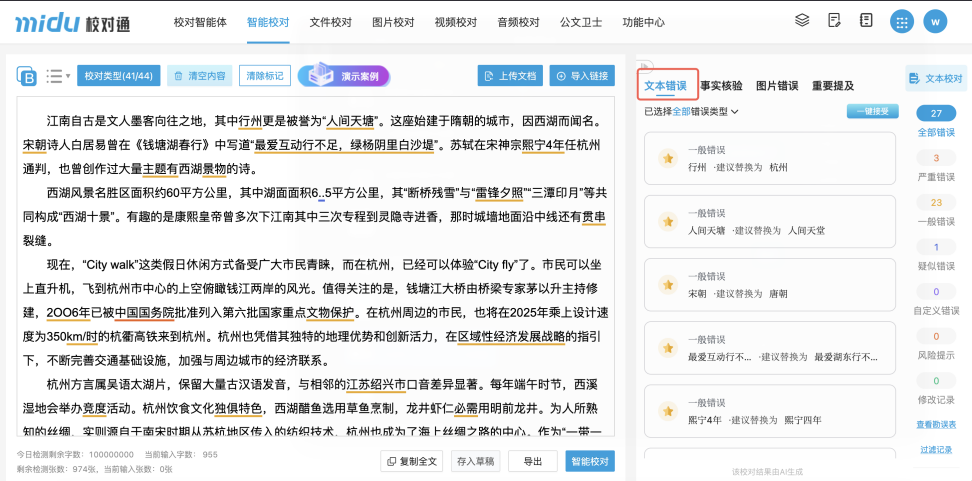
Task: Click the 复制全文 copy button
Action: click(412, 461)
